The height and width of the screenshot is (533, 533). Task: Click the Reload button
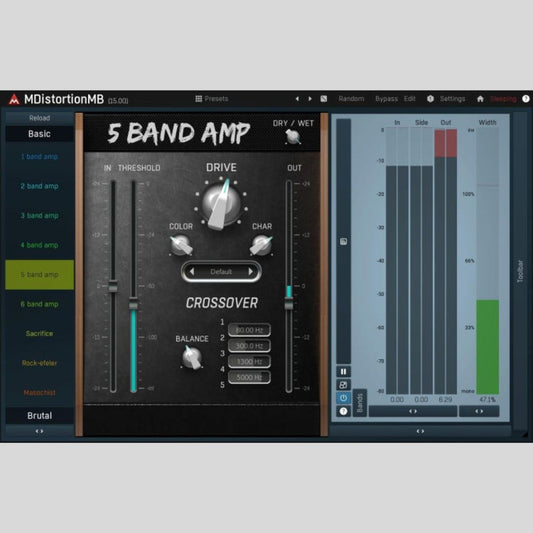pos(39,118)
